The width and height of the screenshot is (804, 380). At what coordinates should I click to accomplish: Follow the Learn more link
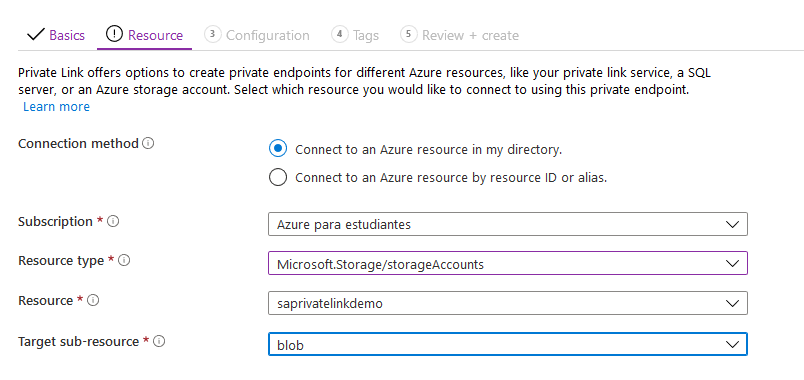[56, 107]
